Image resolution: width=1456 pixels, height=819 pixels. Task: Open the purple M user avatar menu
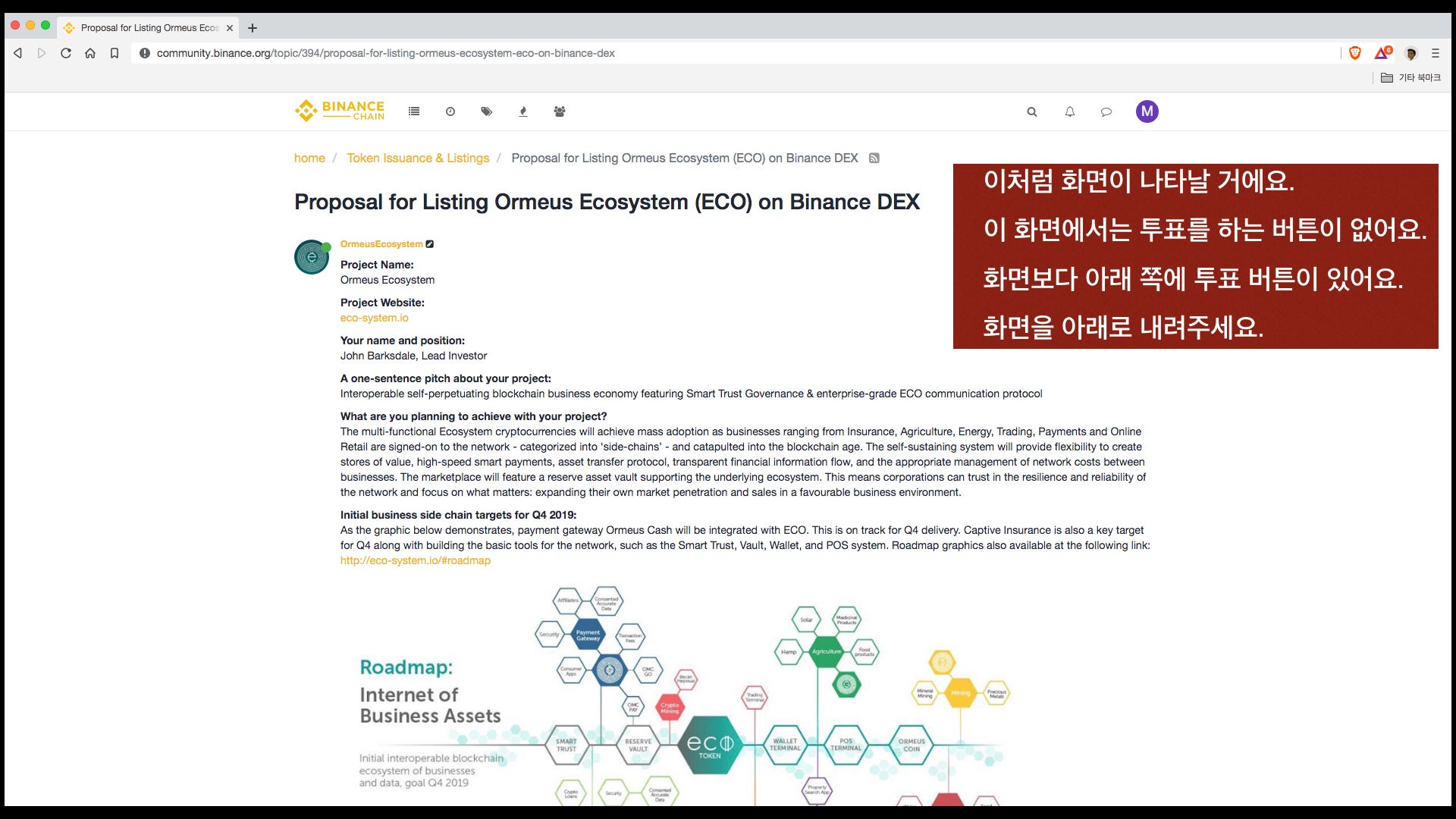click(x=1147, y=111)
